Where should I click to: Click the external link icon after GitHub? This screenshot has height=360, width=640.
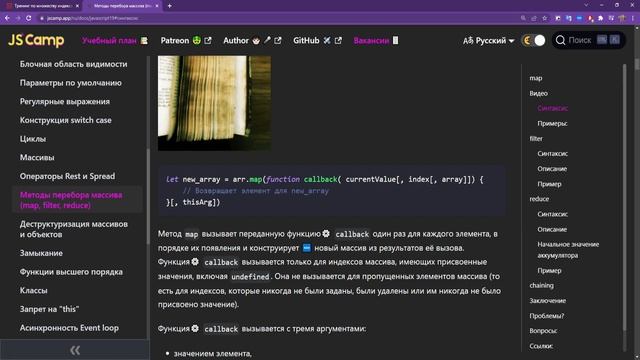pos(338,40)
